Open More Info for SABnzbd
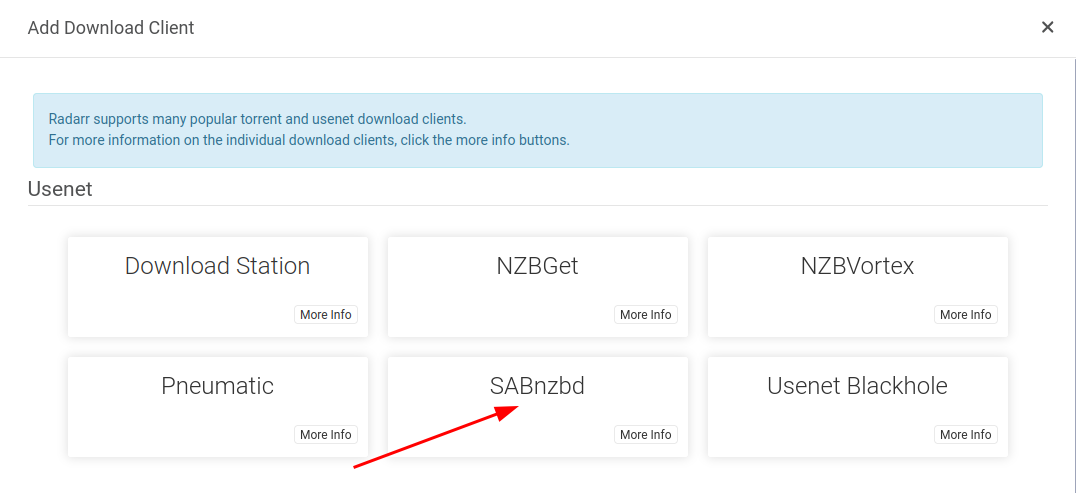The image size is (1076, 493). click(646, 435)
